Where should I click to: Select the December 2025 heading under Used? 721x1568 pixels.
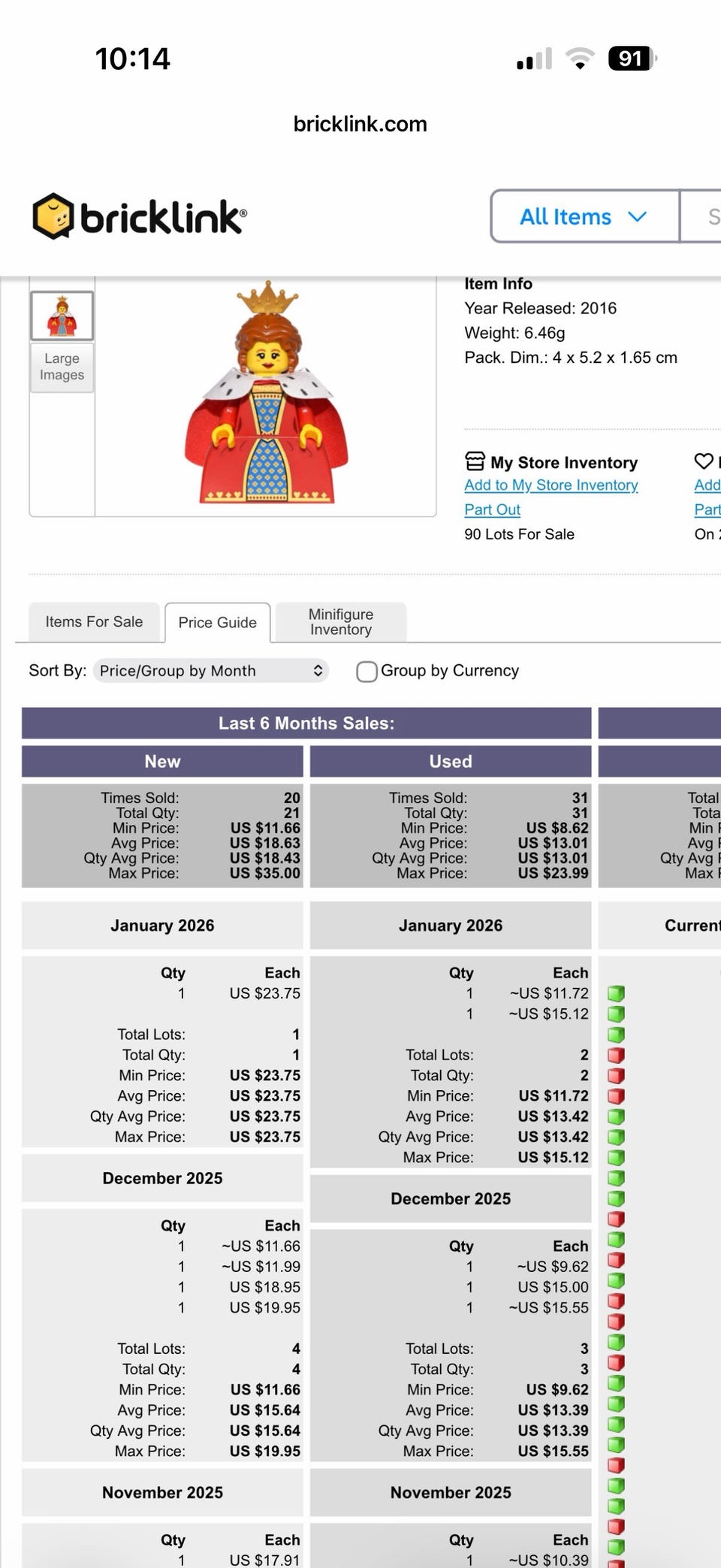tap(451, 1198)
